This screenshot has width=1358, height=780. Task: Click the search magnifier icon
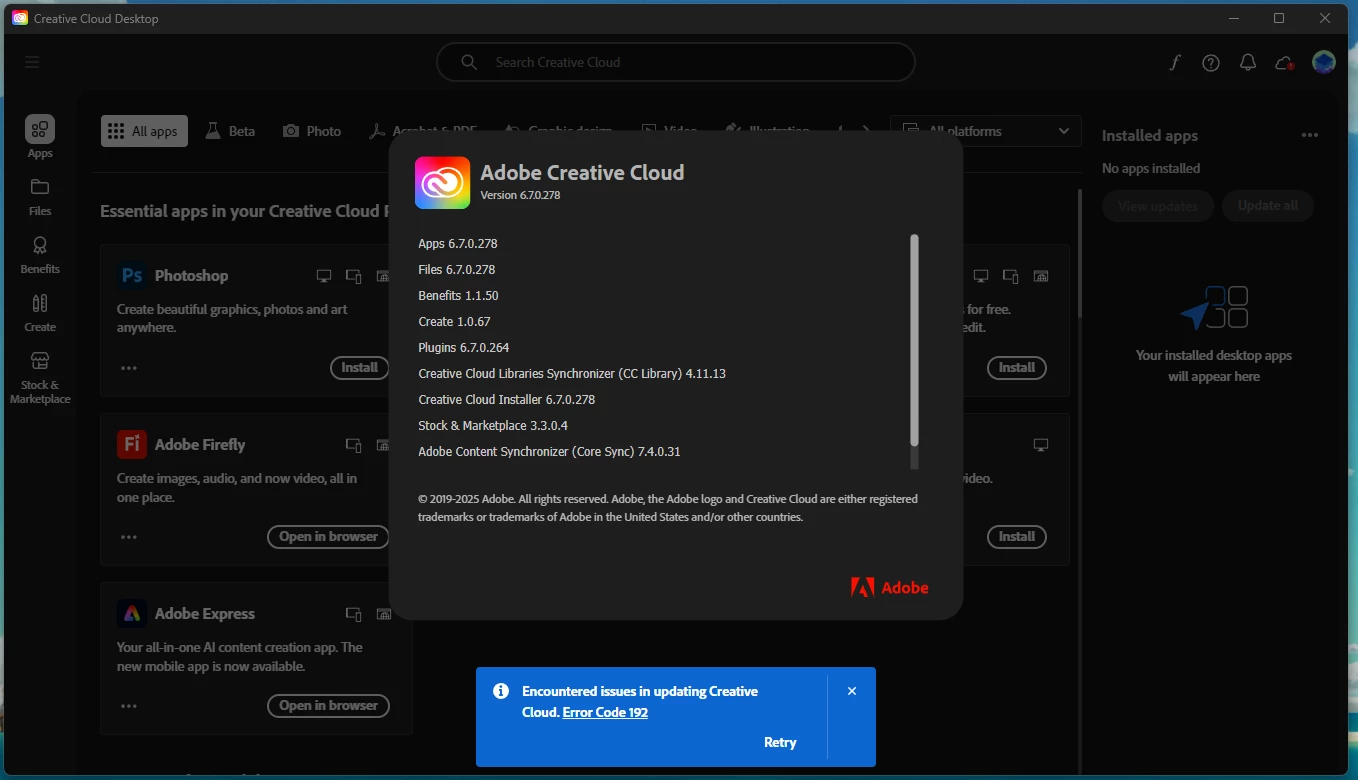pos(468,62)
